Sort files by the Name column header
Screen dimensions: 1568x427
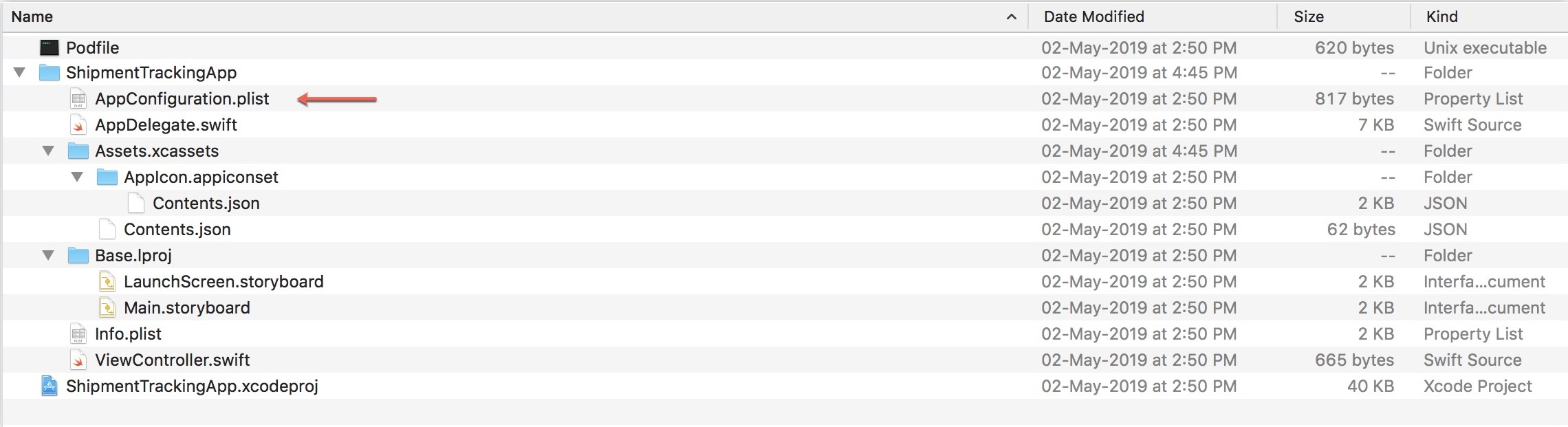[x=32, y=17]
